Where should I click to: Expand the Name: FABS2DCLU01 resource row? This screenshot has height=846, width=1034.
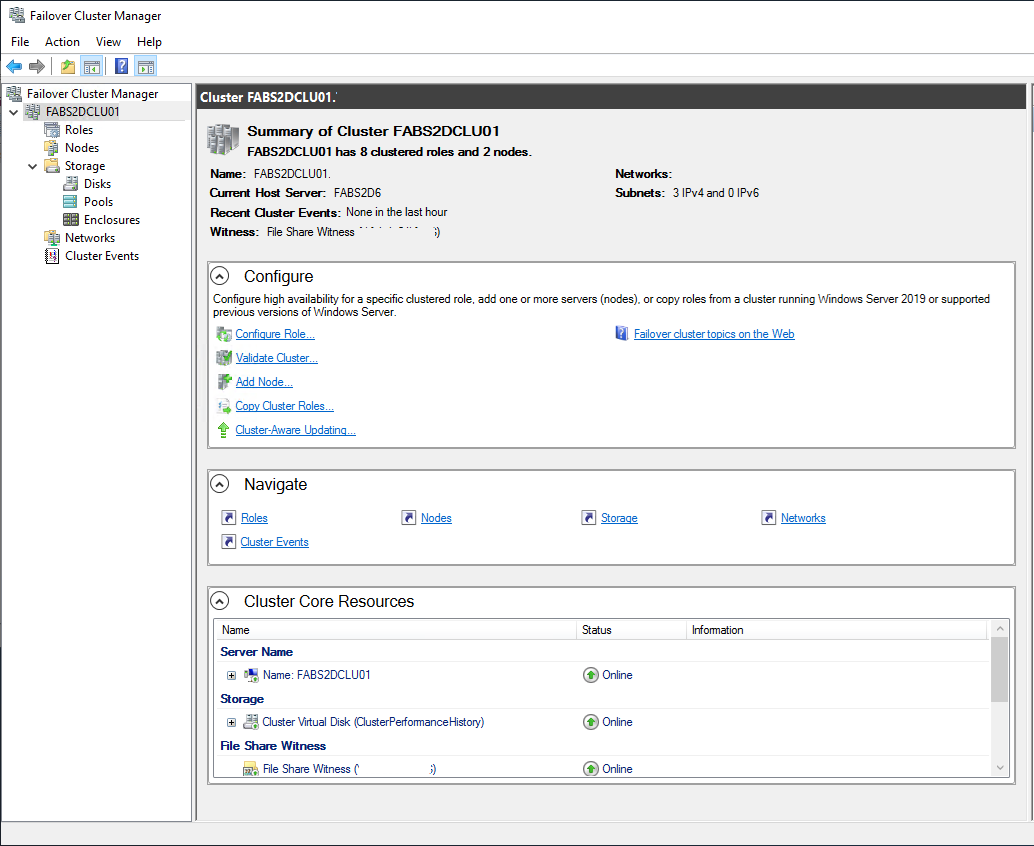point(231,675)
